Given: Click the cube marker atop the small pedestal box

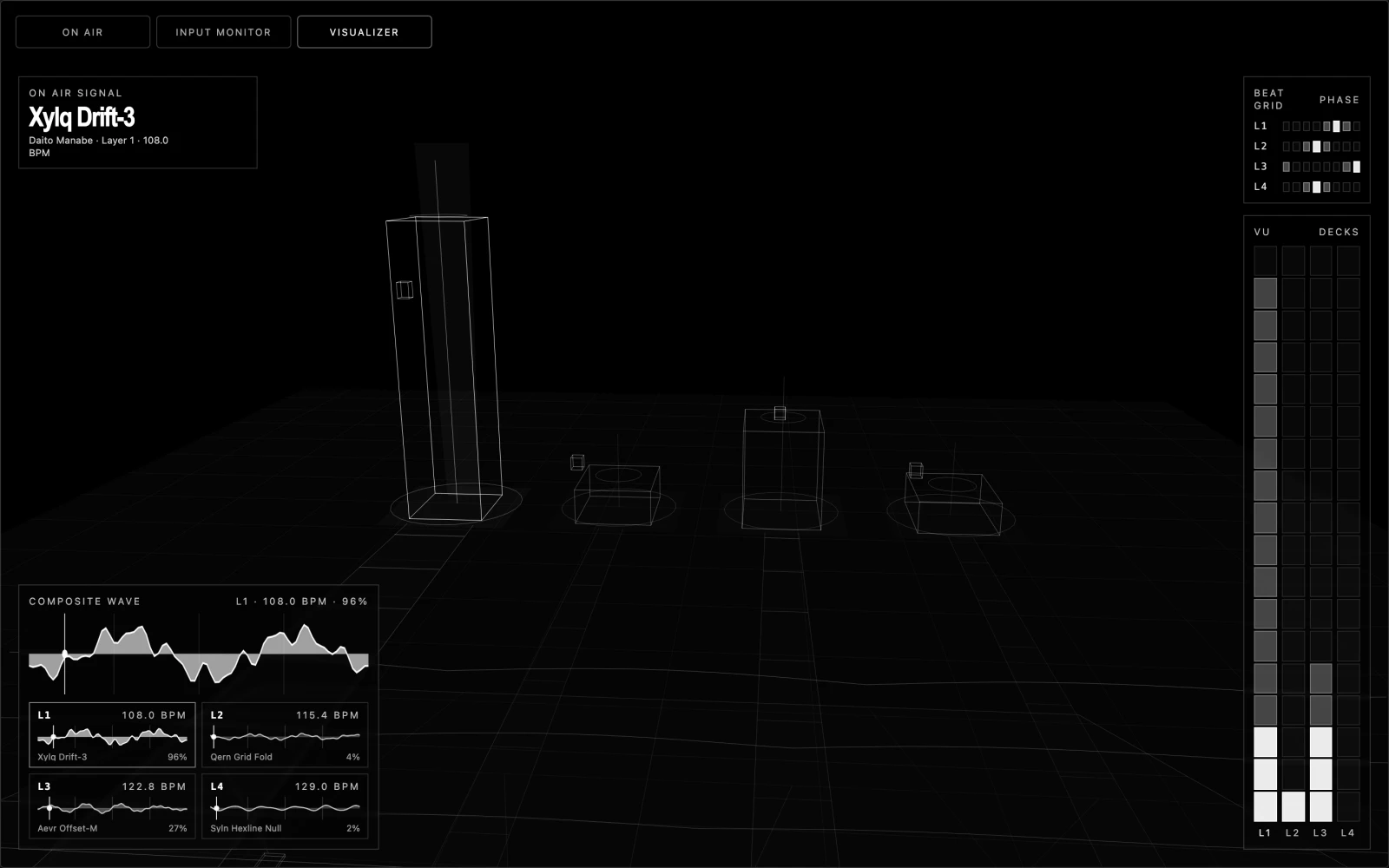Looking at the screenshot, I should (x=578, y=463).
